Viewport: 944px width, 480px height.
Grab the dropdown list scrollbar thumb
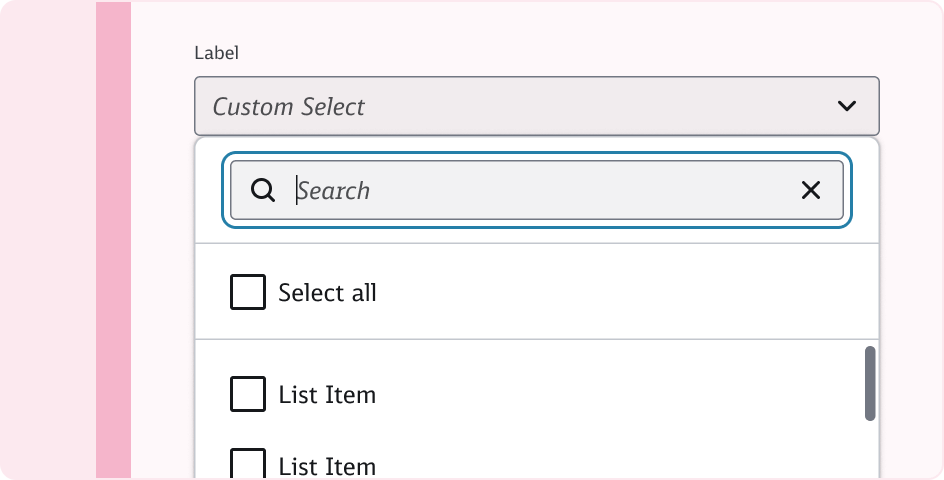[x=870, y=383]
